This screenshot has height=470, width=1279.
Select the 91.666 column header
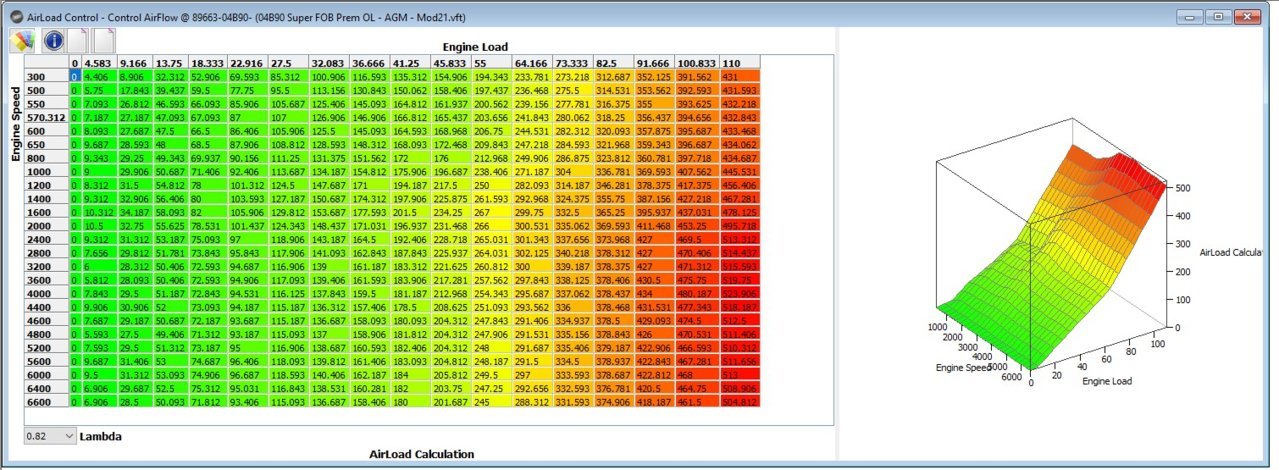coord(654,61)
